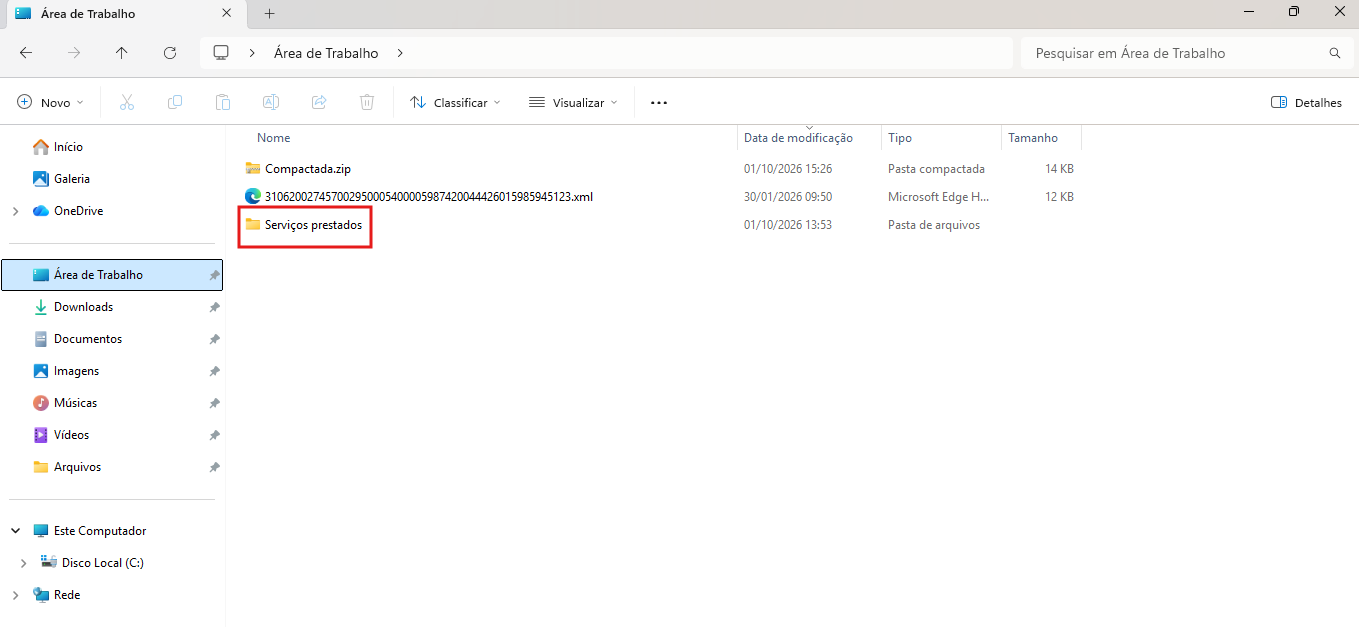1359x627 pixels.
Task: Open the three-dots more options menu
Action: pos(659,102)
